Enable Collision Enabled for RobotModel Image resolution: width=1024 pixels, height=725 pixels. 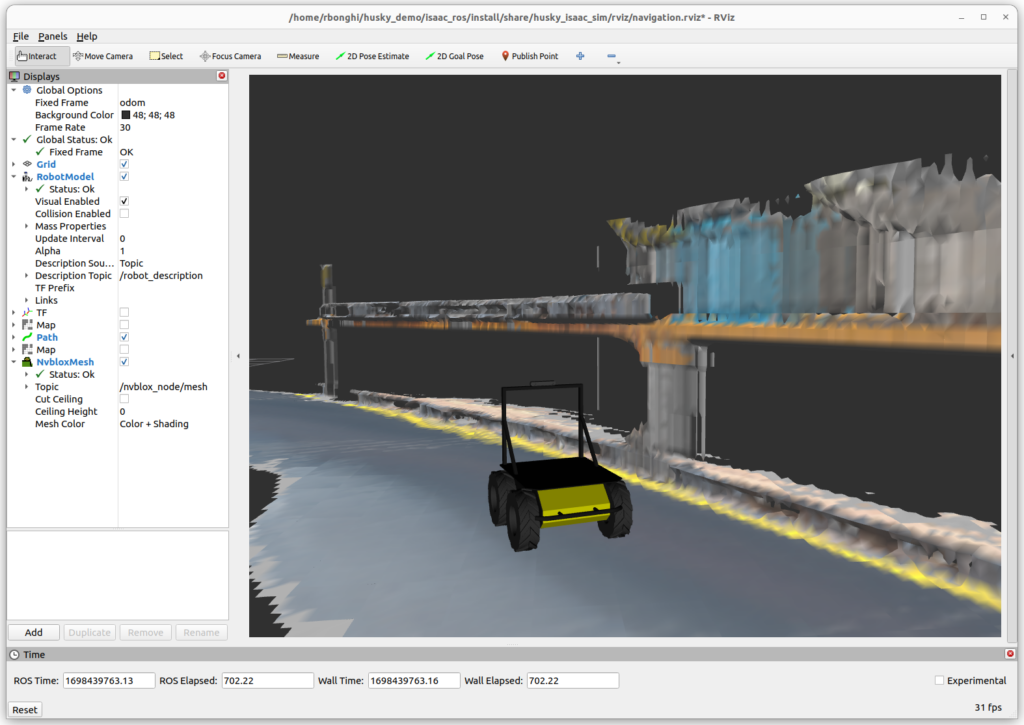click(123, 213)
